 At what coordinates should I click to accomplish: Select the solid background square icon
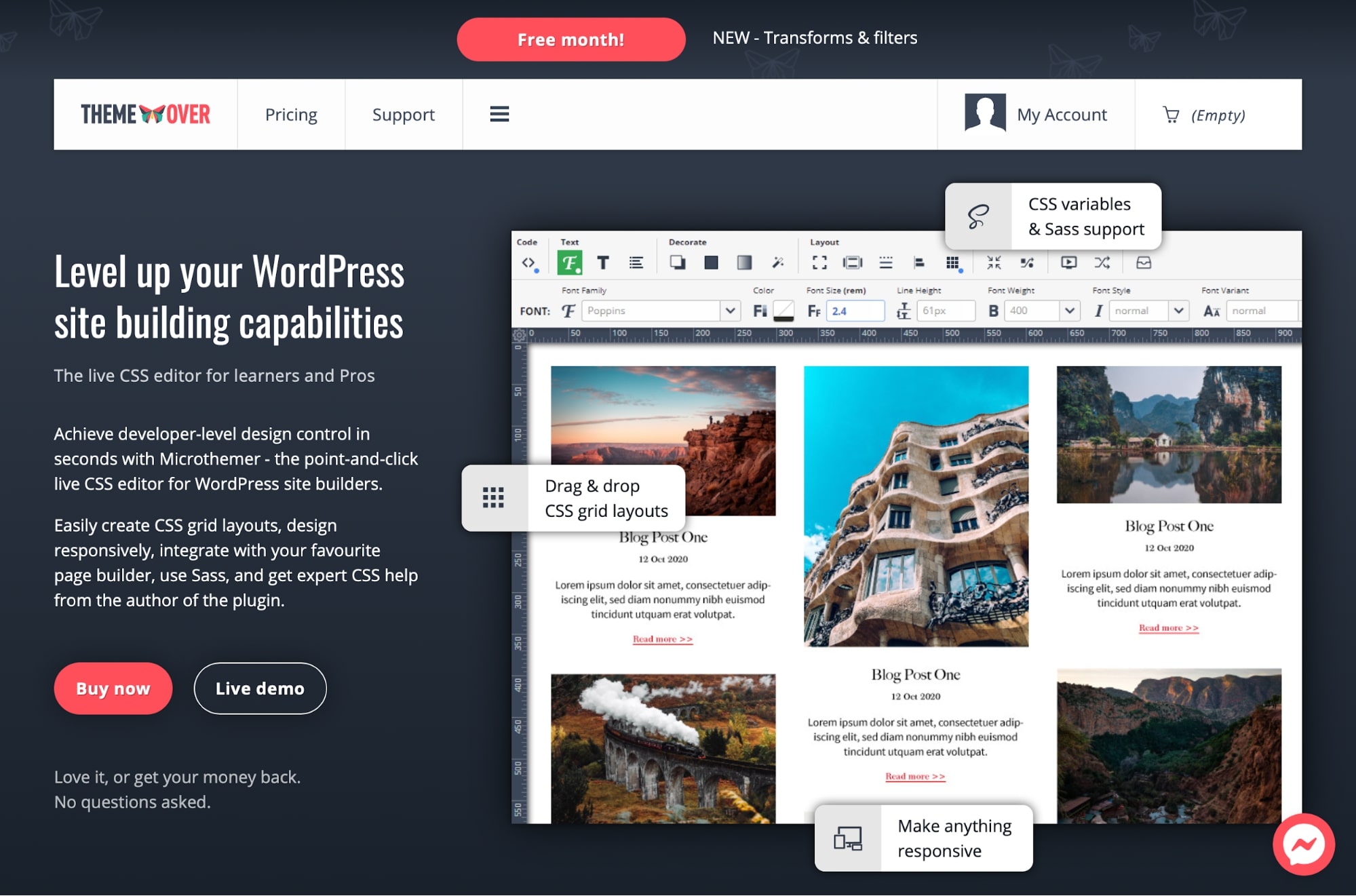click(x=711, y=262)
